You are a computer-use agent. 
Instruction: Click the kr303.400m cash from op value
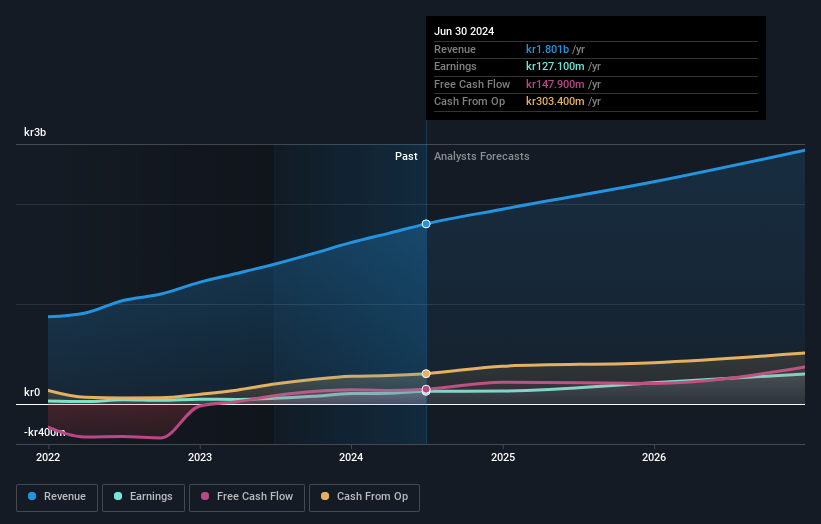point(555,102)
